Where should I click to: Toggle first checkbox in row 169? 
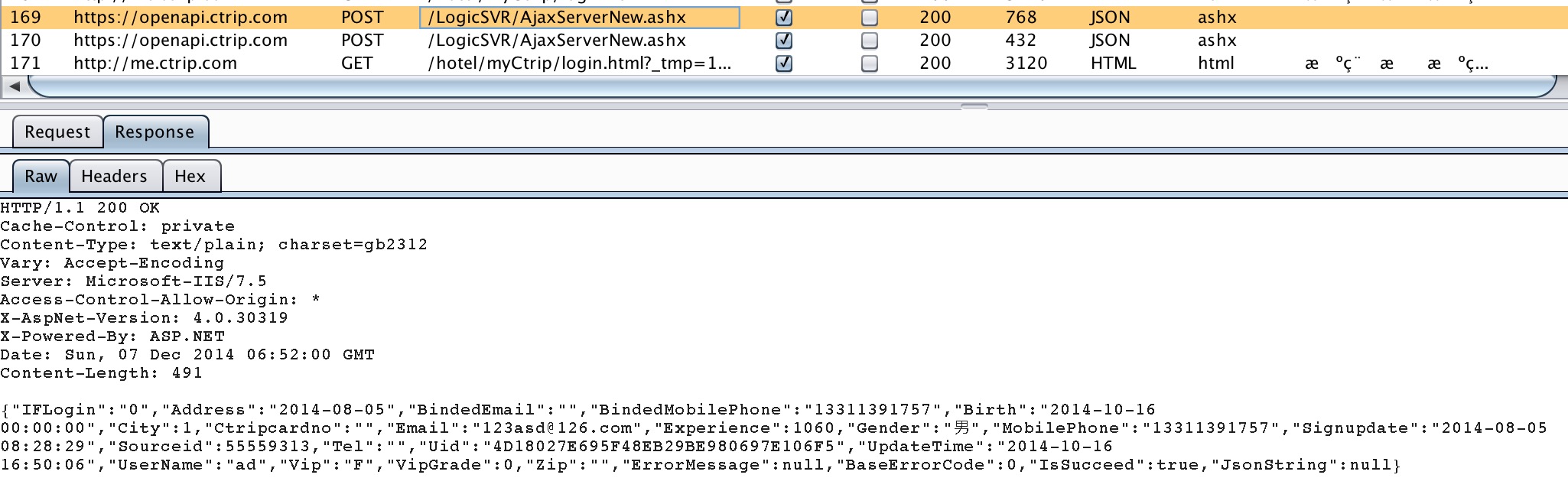click(784, 18)
